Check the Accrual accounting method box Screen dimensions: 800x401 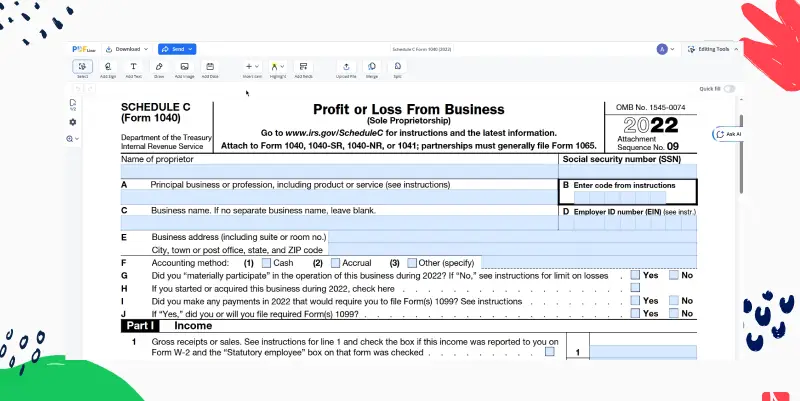tap(335, 263)
